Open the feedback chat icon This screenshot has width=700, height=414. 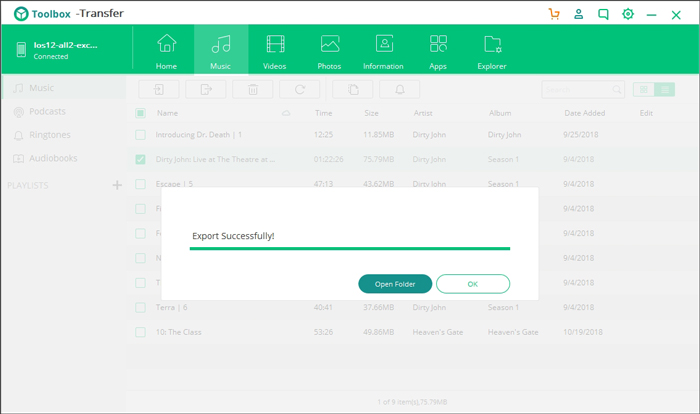pos(603,14)
